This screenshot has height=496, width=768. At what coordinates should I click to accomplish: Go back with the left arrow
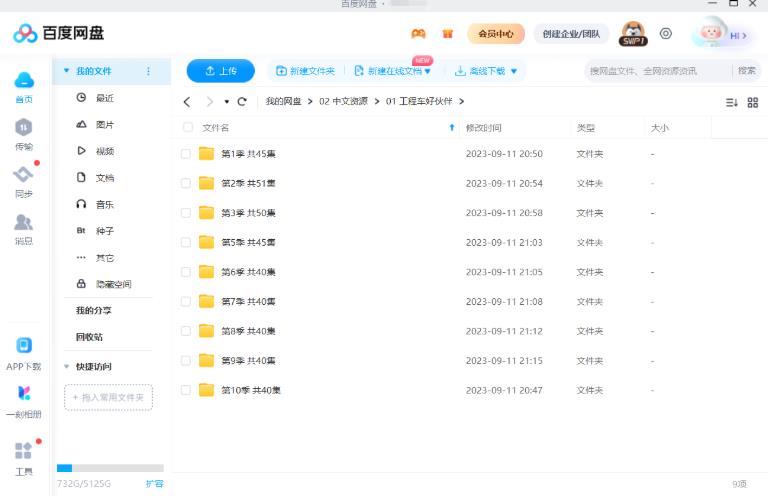187,101
